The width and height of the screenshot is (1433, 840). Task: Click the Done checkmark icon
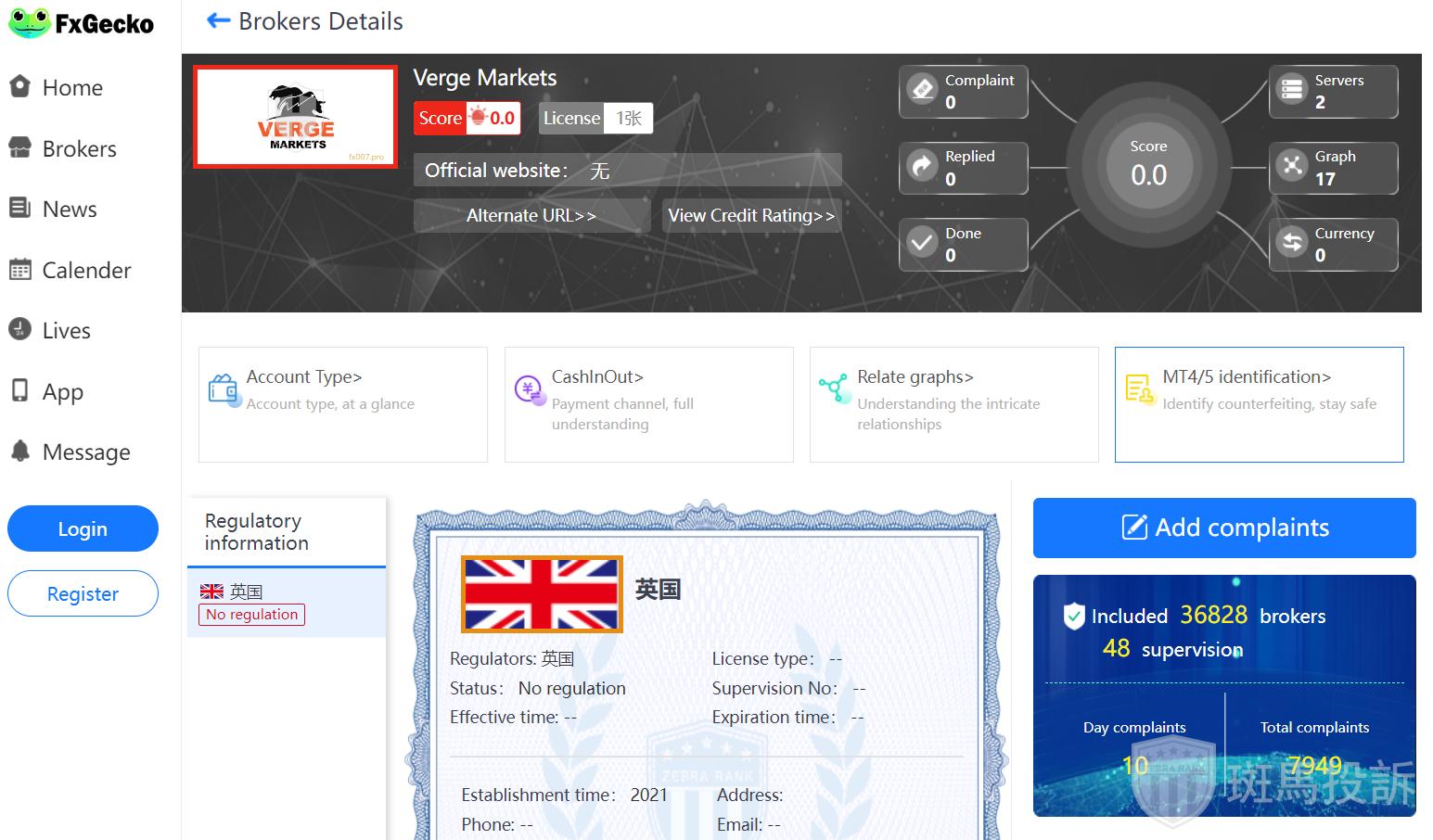tap(922, 244)
